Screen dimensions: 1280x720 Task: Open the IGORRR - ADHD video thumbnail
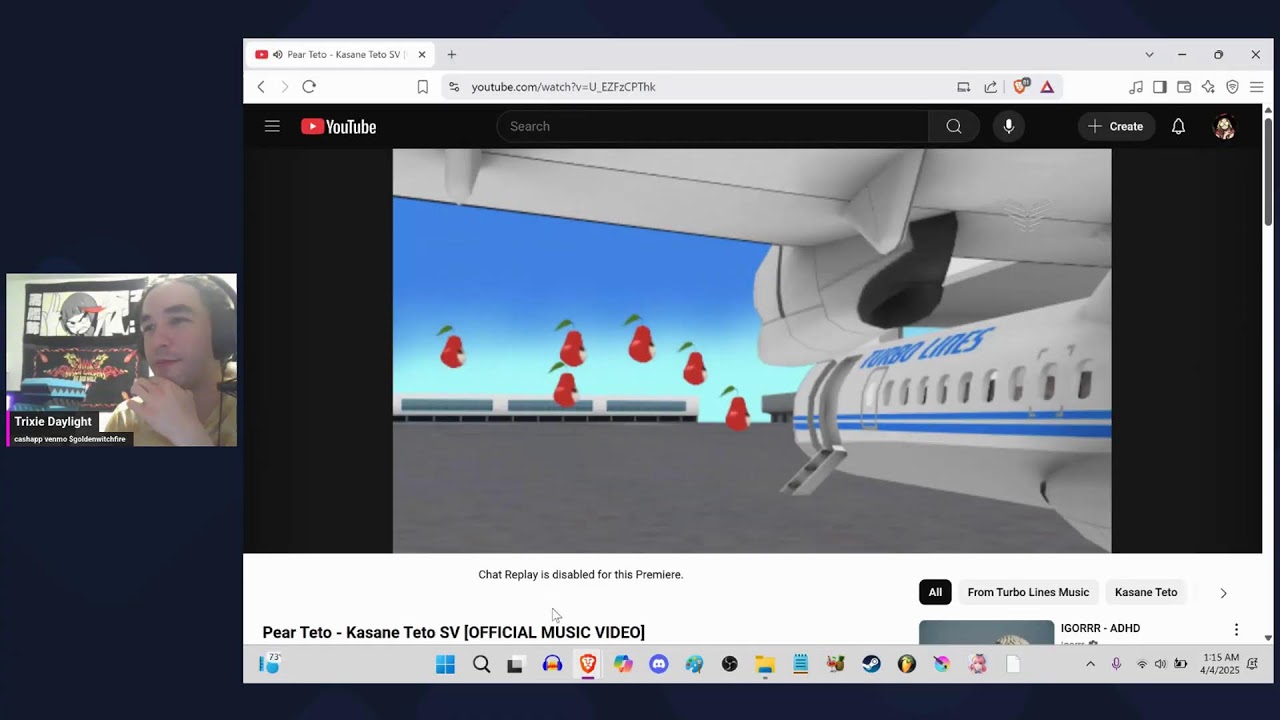pos(986,632)
